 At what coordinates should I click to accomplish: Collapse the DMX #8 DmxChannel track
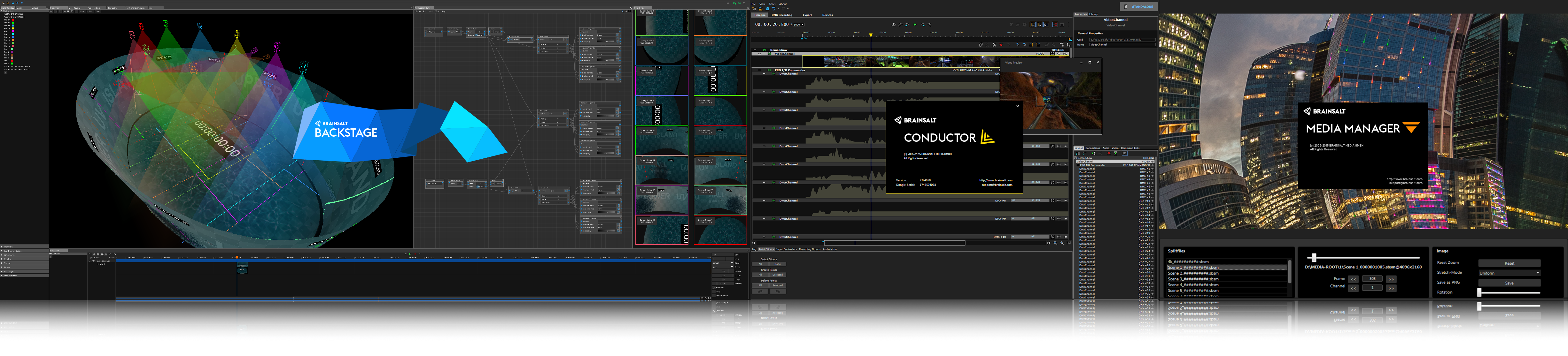pos(764,201)
